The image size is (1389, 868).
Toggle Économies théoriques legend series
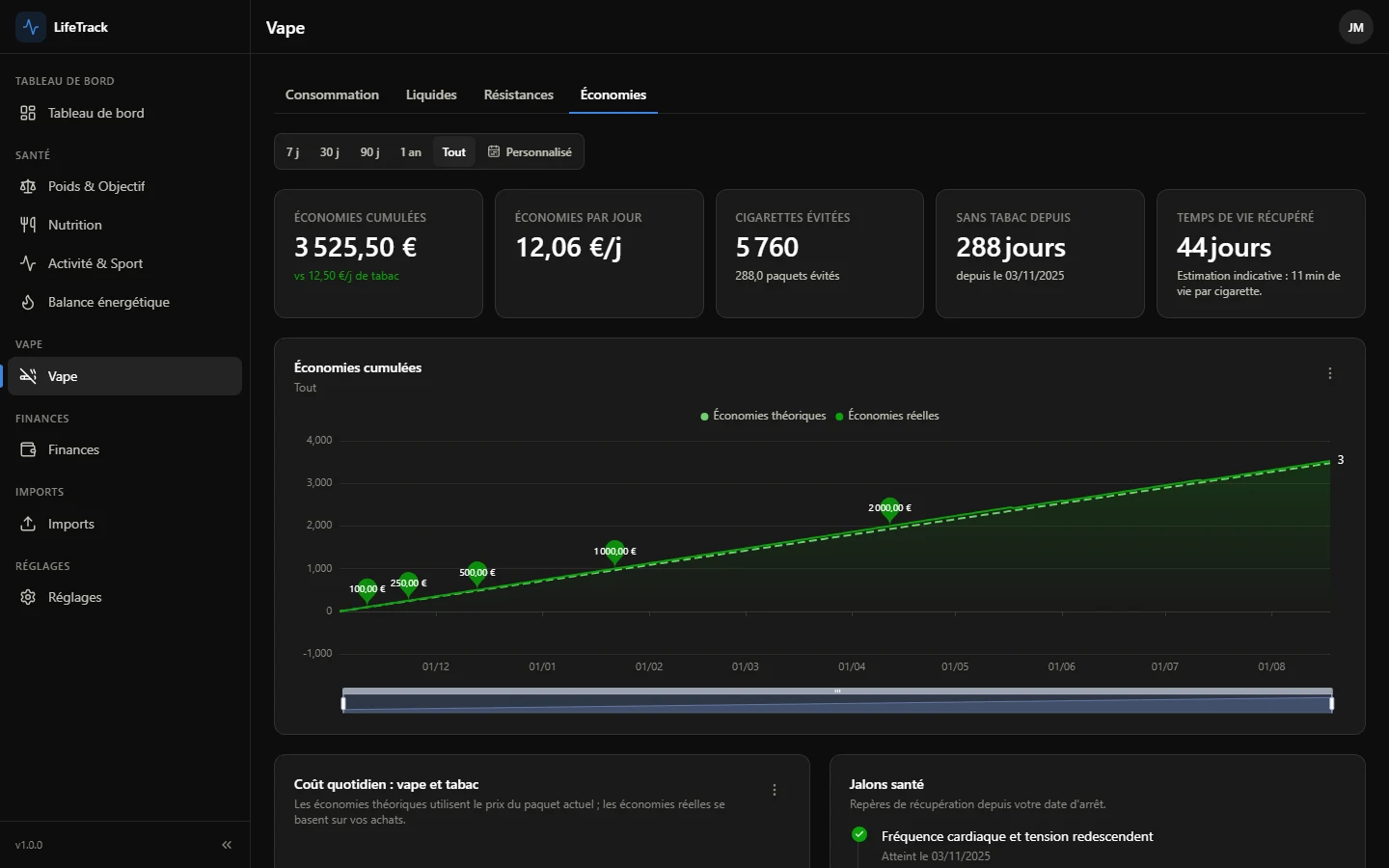pyautogui.click(x=763, y=416)
